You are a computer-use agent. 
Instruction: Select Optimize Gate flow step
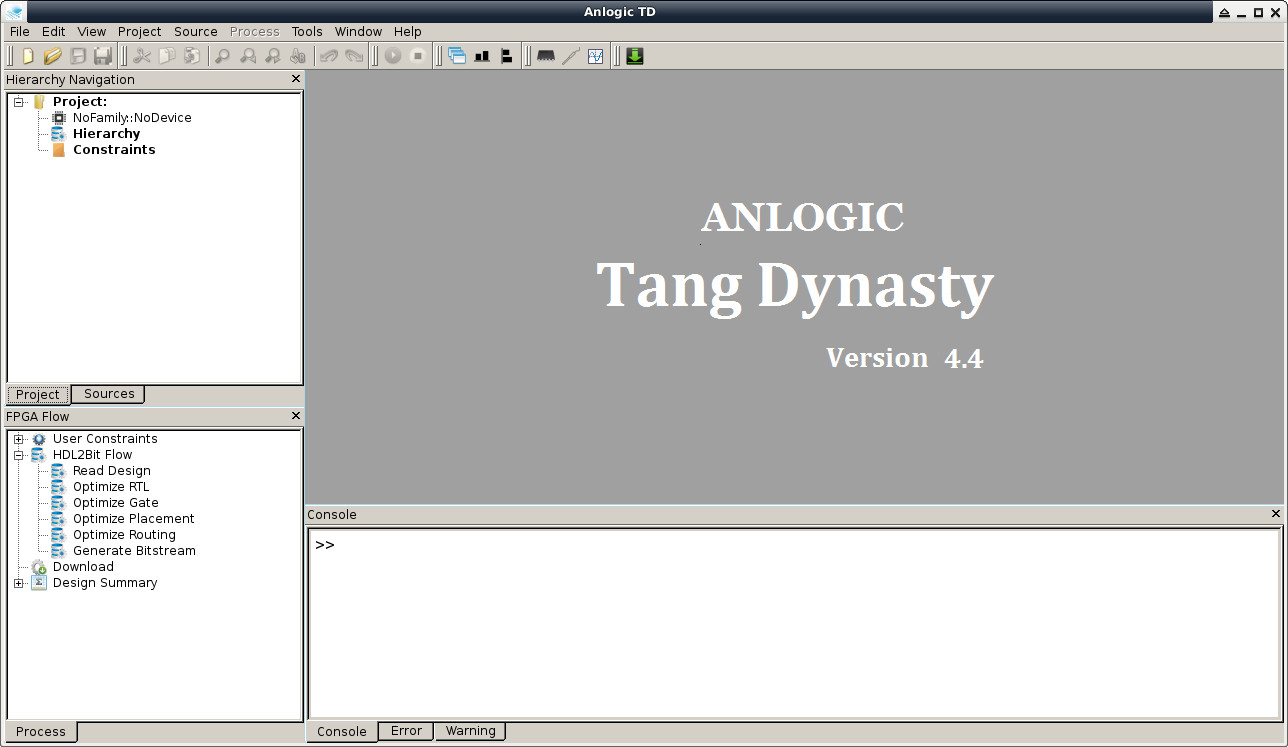(116, 503)
